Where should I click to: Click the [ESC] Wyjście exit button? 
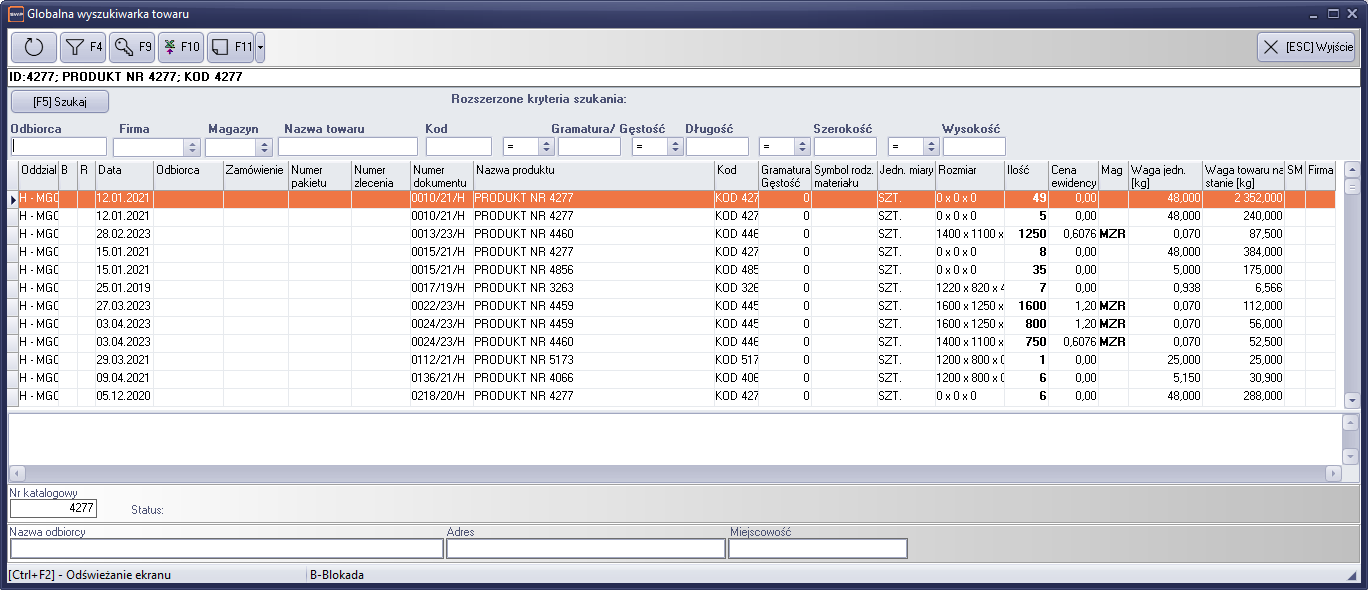[x=1306, y=47]
